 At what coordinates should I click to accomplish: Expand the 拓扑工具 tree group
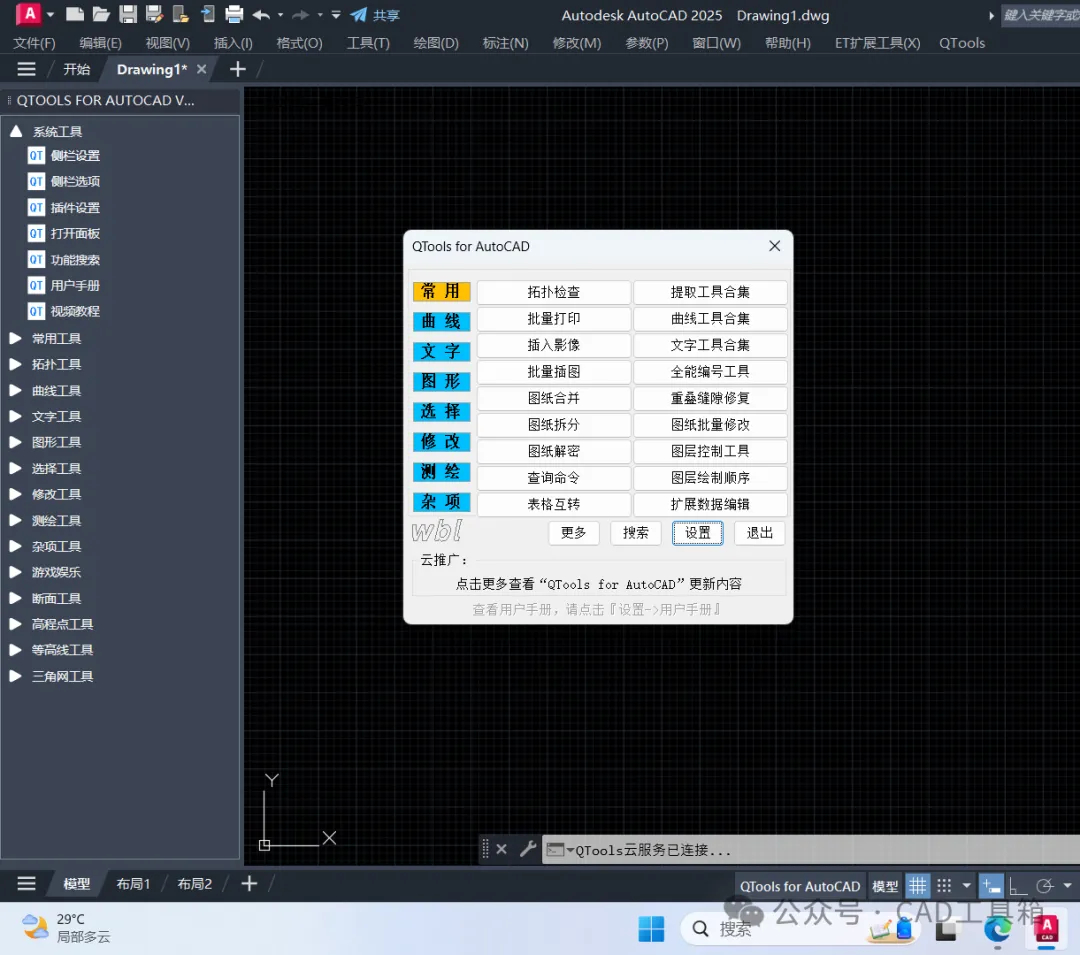15,364
